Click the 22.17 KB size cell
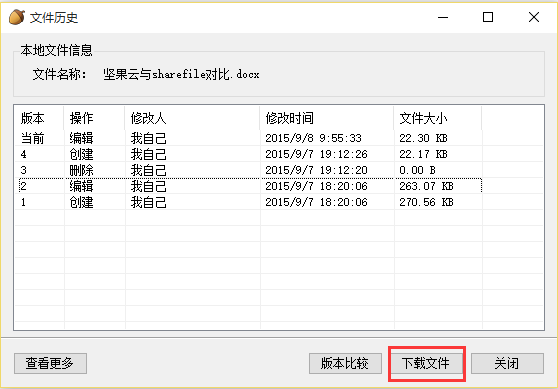The image size is (558, 389). pyautogui.click(x=423, y=154)
